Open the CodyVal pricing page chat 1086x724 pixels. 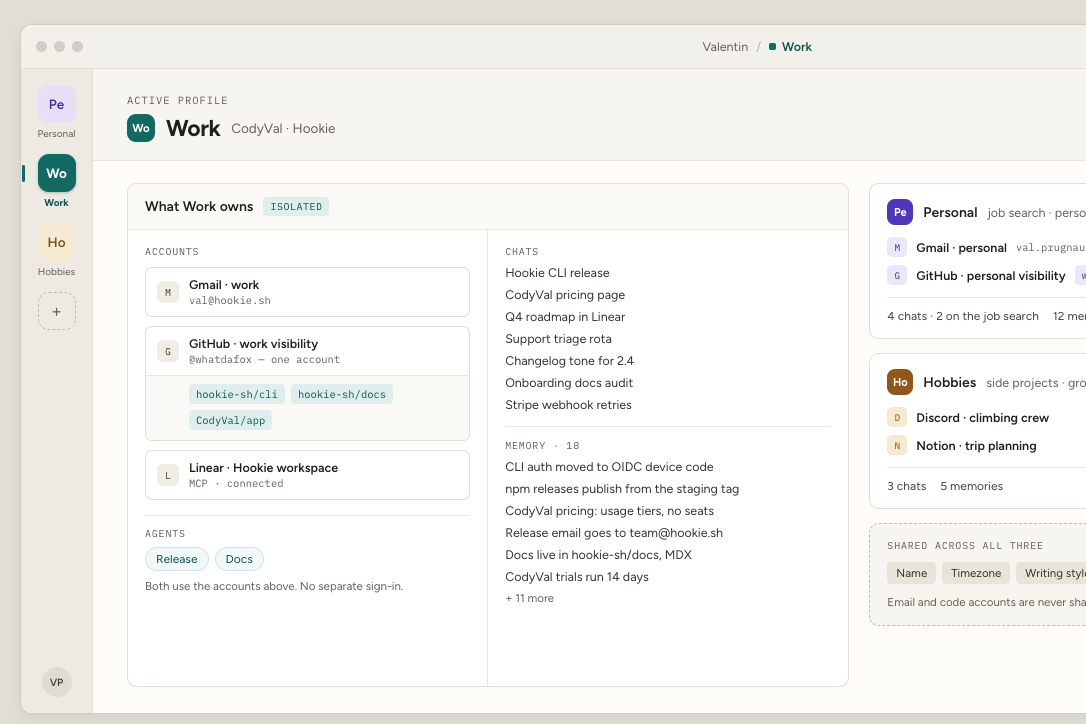[x=565, y=294]
